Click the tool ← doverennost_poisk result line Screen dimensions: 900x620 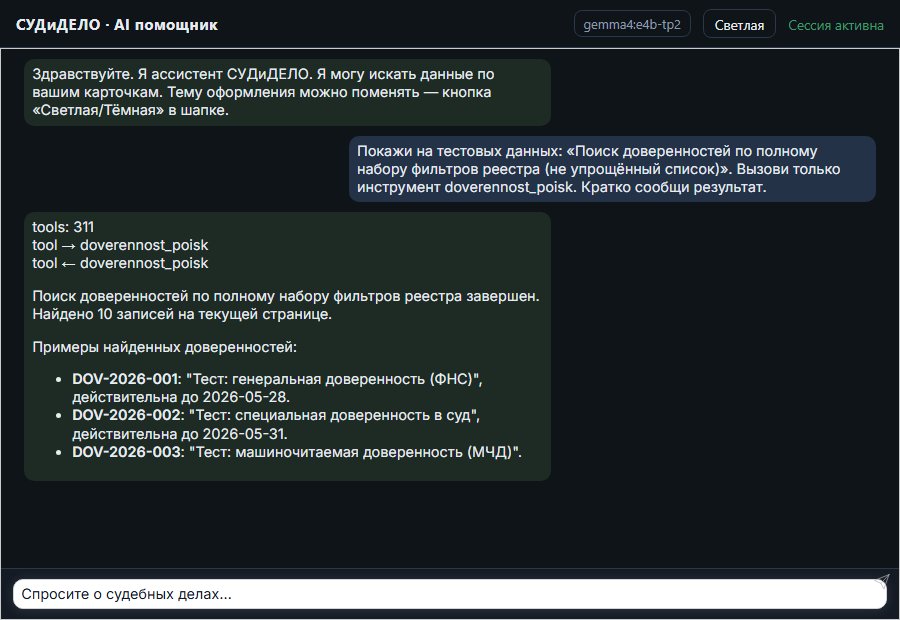pos(120,263)
